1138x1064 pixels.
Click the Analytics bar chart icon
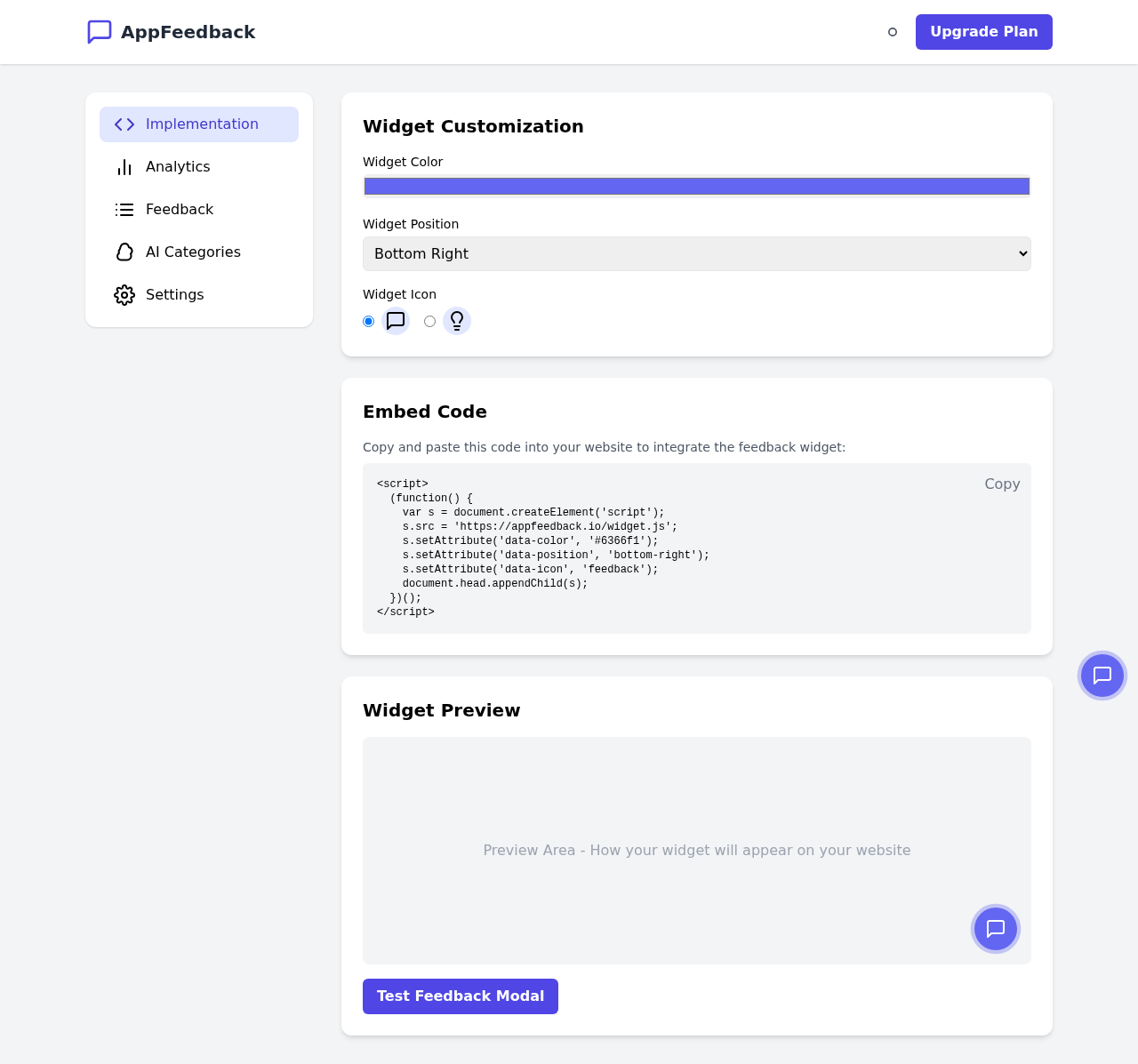click(x=124, y=167)
